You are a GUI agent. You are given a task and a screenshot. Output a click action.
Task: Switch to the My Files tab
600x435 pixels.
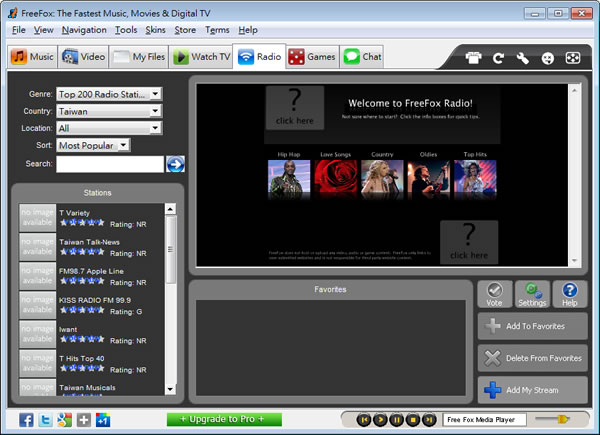[x=139, y=57]
